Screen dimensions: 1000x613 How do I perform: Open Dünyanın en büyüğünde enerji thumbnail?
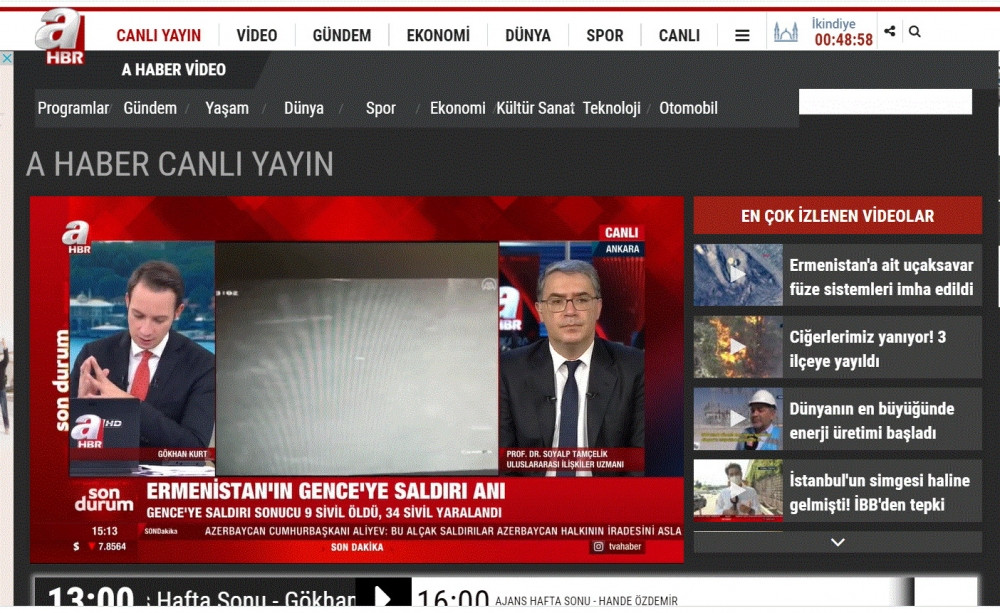[738, 419]
